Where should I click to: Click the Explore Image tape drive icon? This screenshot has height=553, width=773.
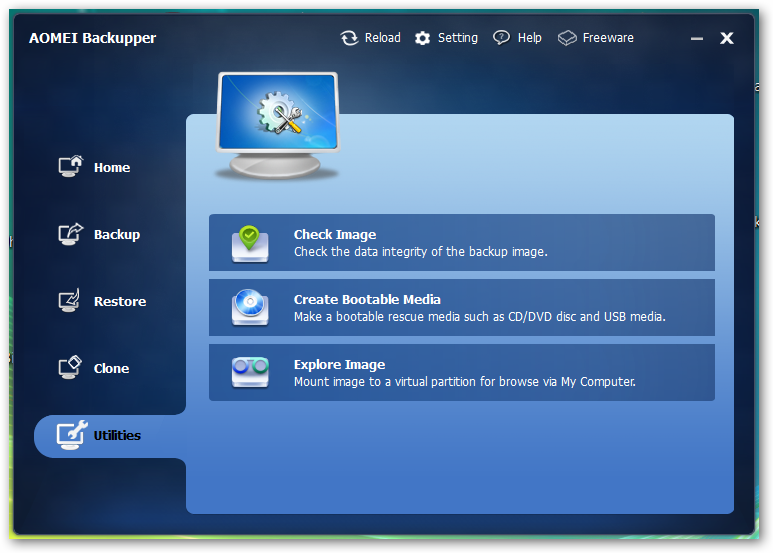point(250,372)
